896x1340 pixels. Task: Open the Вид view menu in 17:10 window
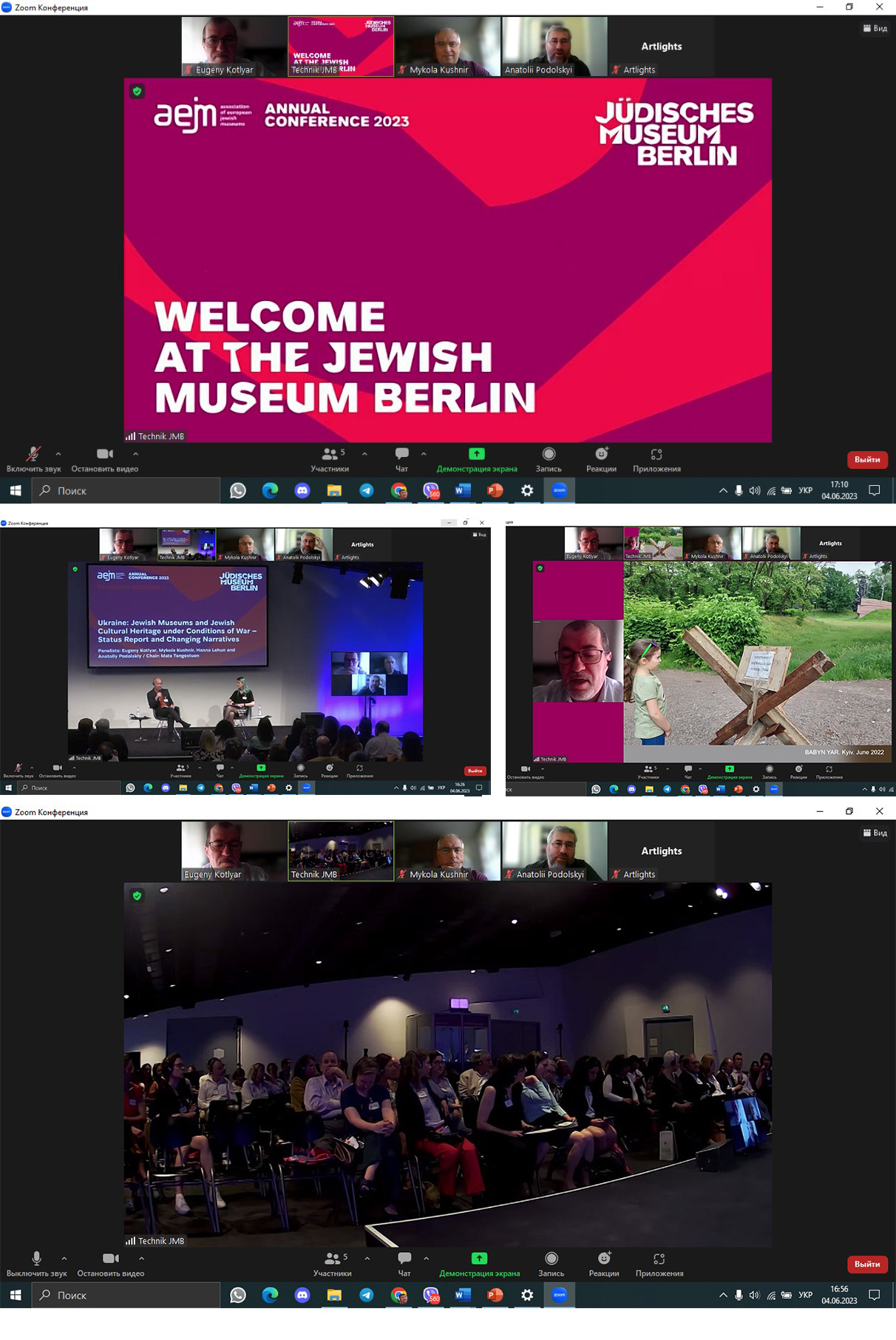coord(875,28)
